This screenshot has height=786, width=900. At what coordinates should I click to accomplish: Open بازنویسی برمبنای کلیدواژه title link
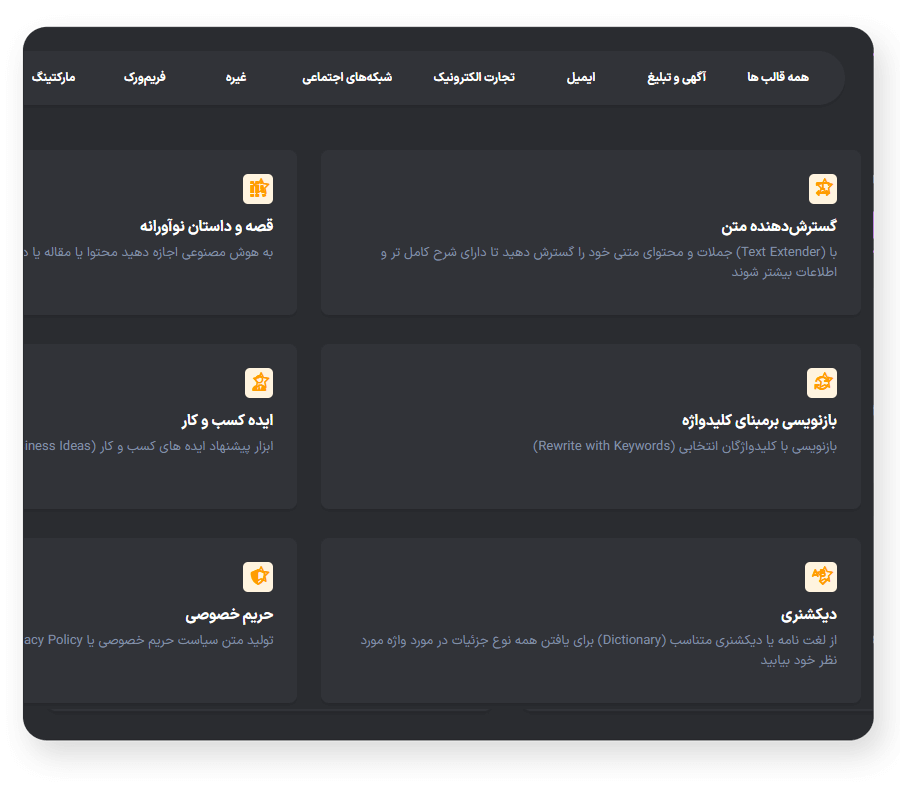[759, 421]
